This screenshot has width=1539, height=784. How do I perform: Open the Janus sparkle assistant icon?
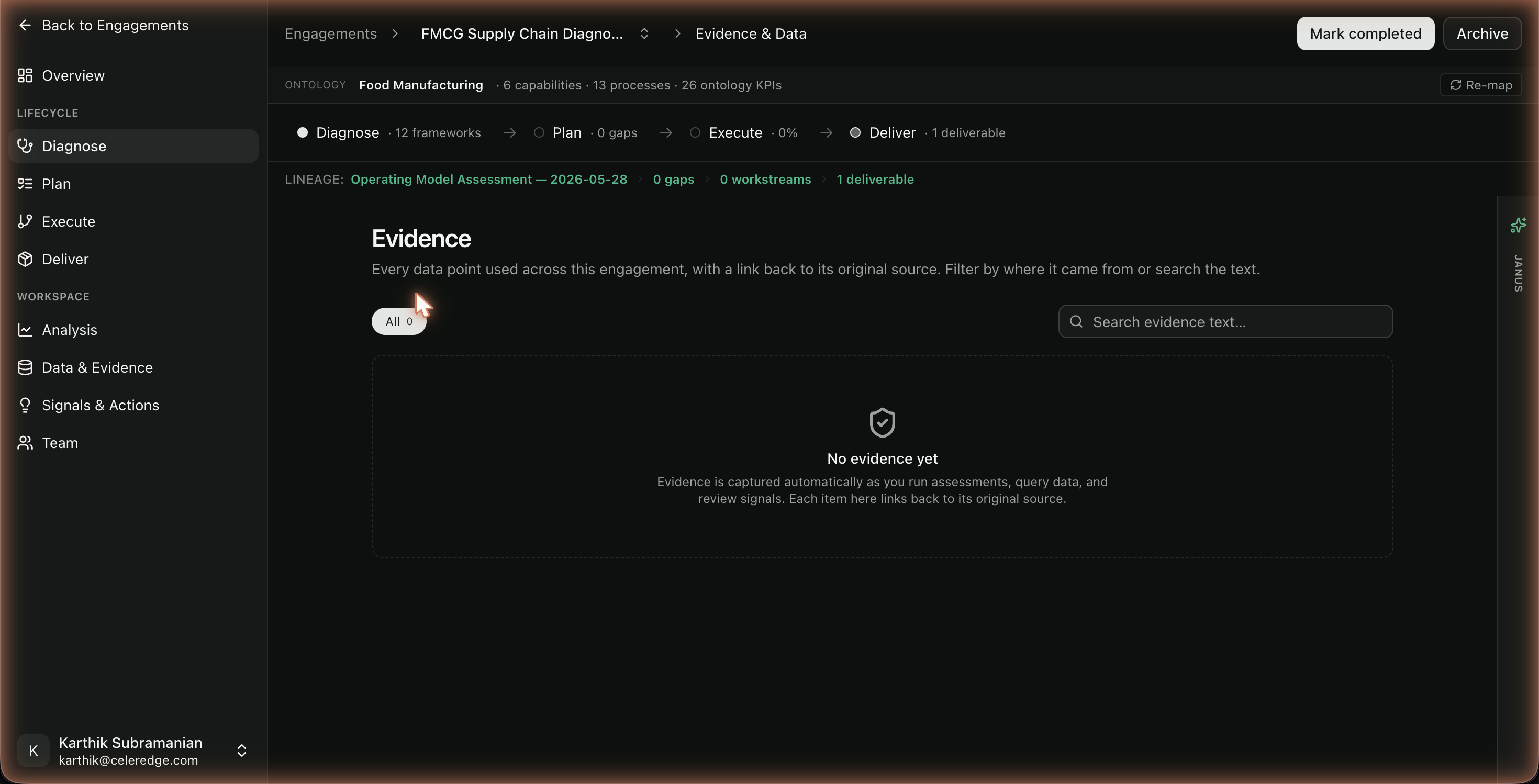click(1518, 225)
